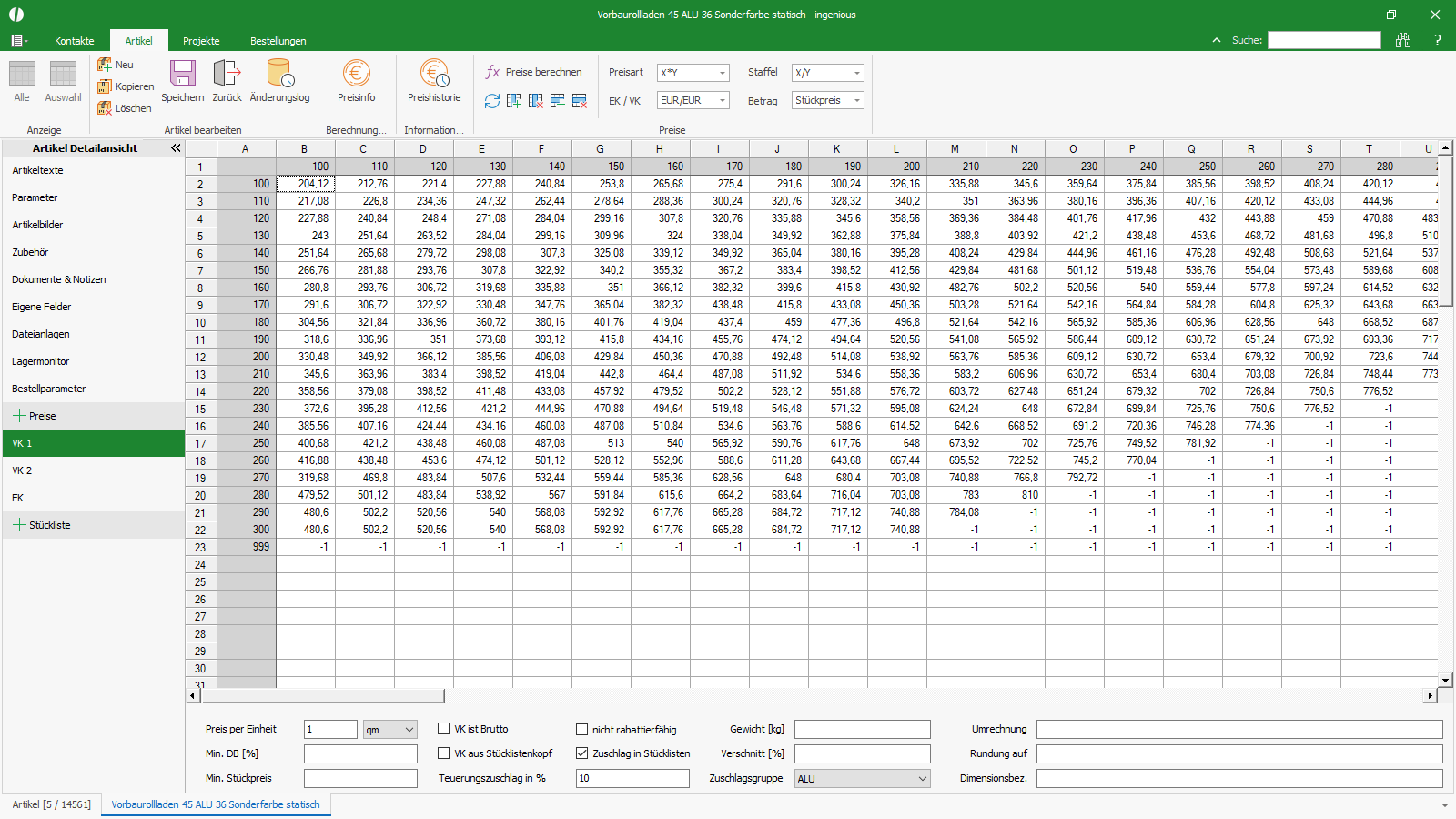Open Dokumente & Notizen in sidebar

click(x=93, y=279)
